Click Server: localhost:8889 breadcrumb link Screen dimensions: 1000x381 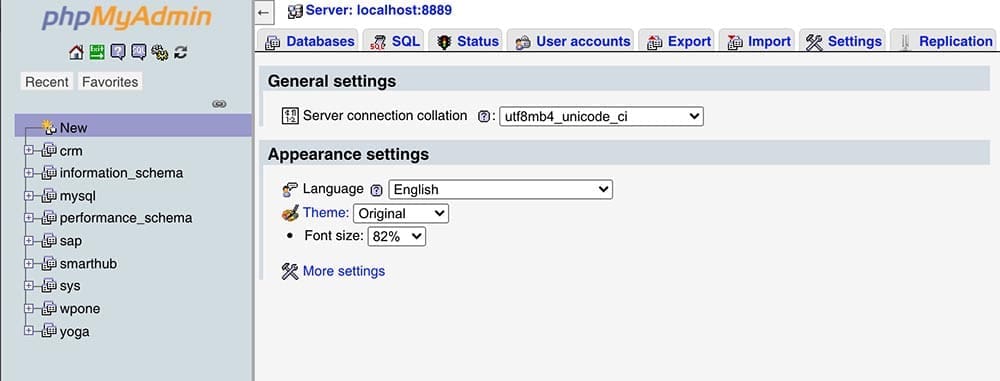click(x=379, y=10)
